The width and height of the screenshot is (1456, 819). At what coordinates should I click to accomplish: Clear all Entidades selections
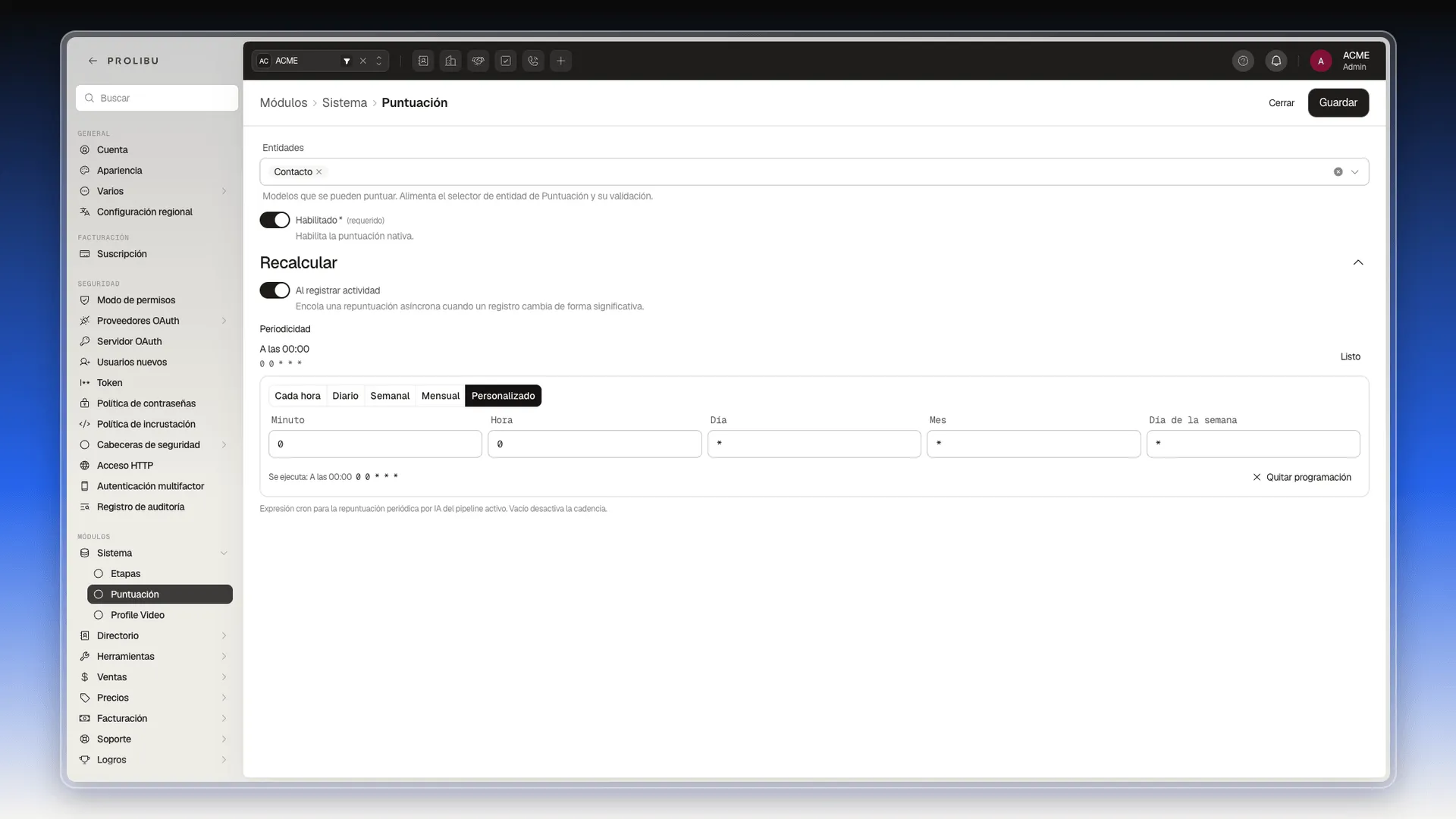(x=1338, y=172)
